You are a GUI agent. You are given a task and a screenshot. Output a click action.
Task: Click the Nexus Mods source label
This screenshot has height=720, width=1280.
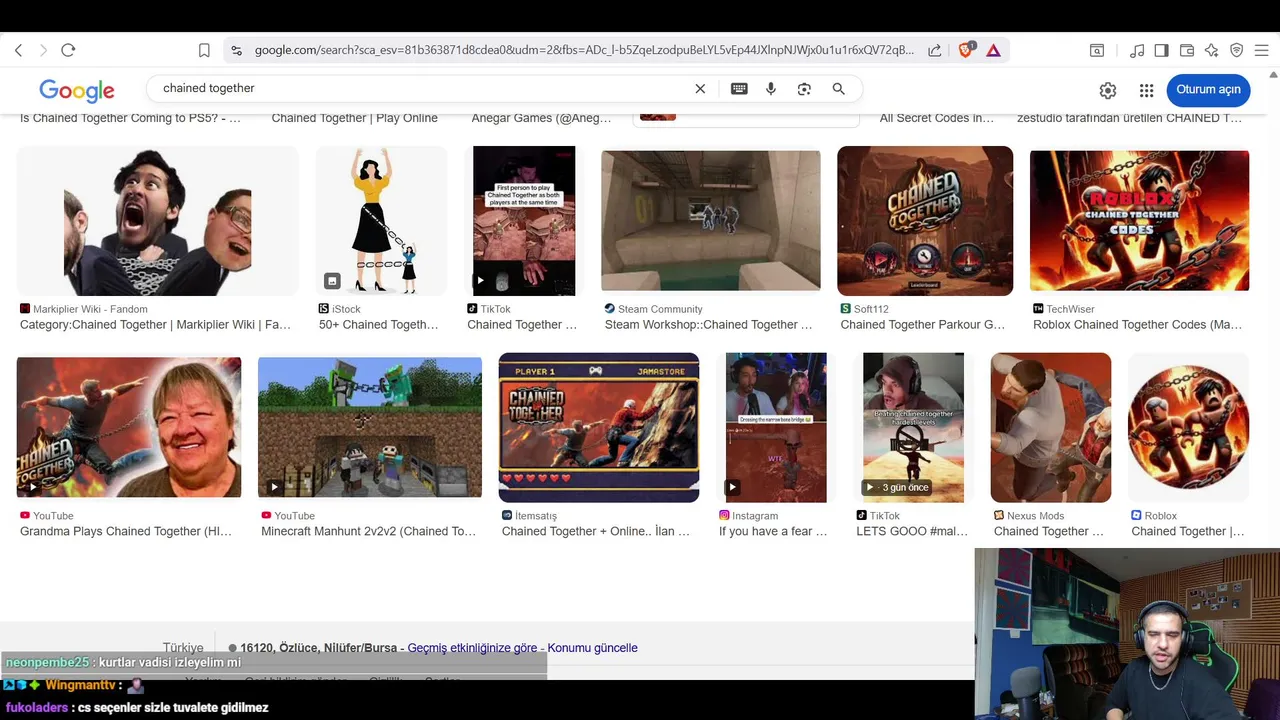pos(1036,516)
